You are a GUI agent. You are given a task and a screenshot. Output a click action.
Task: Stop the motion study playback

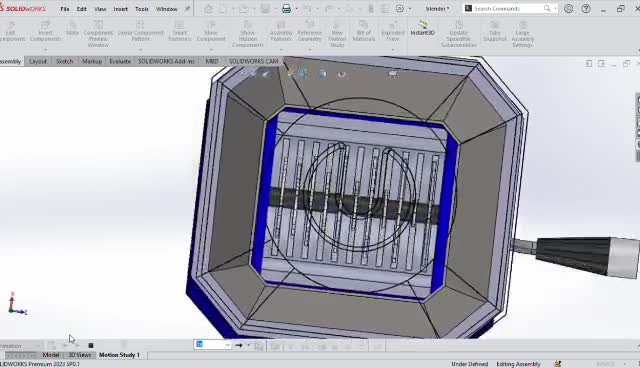pyautogui.click(x=91, y=346)
